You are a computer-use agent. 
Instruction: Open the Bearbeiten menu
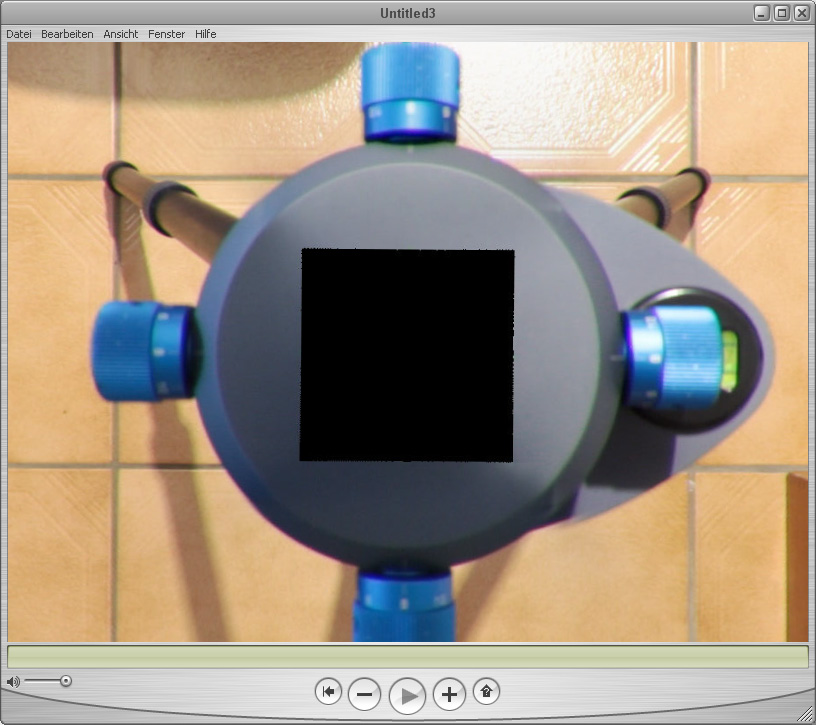(x=67, y=34)
